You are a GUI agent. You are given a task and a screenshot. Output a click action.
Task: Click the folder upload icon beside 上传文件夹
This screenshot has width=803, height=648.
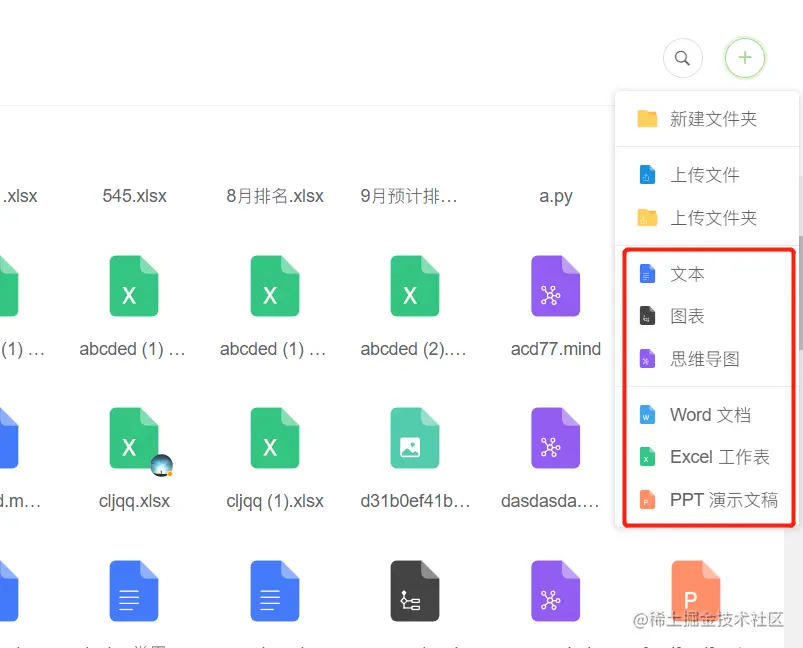647,218
